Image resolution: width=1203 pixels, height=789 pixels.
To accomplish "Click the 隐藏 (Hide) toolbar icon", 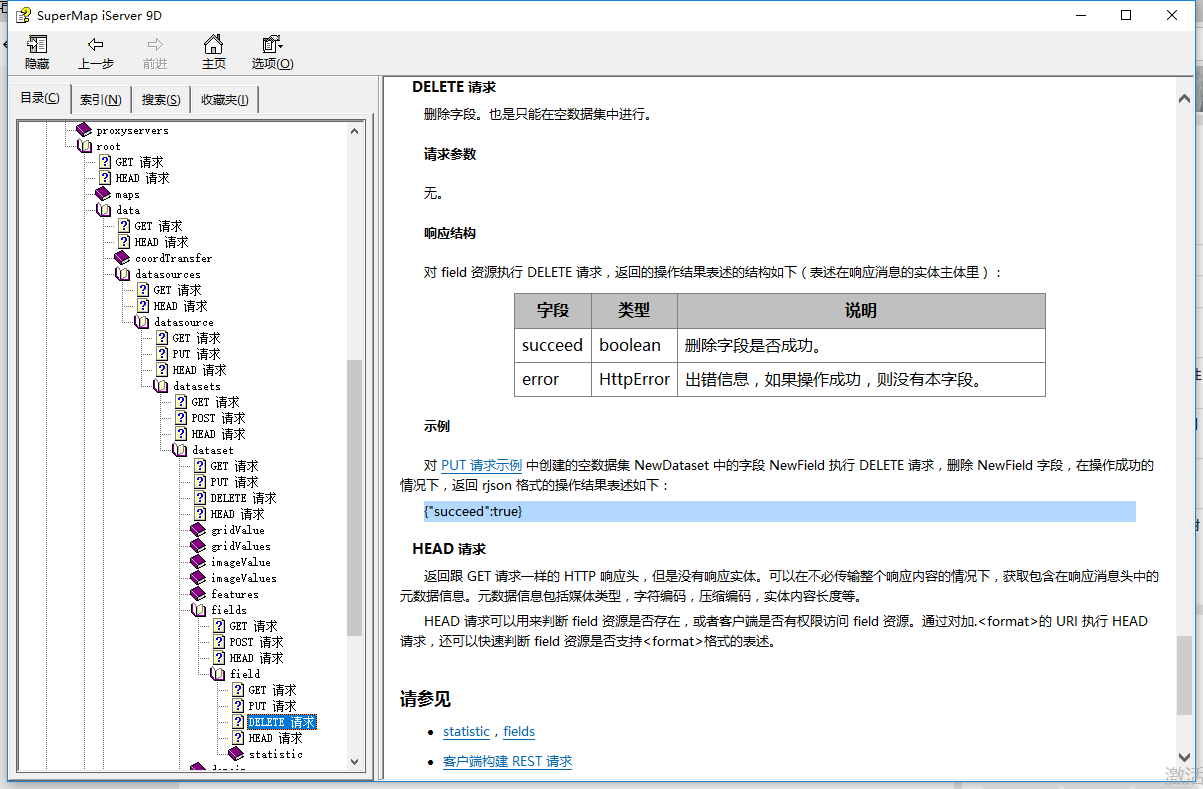I will [x=37, y=52].
